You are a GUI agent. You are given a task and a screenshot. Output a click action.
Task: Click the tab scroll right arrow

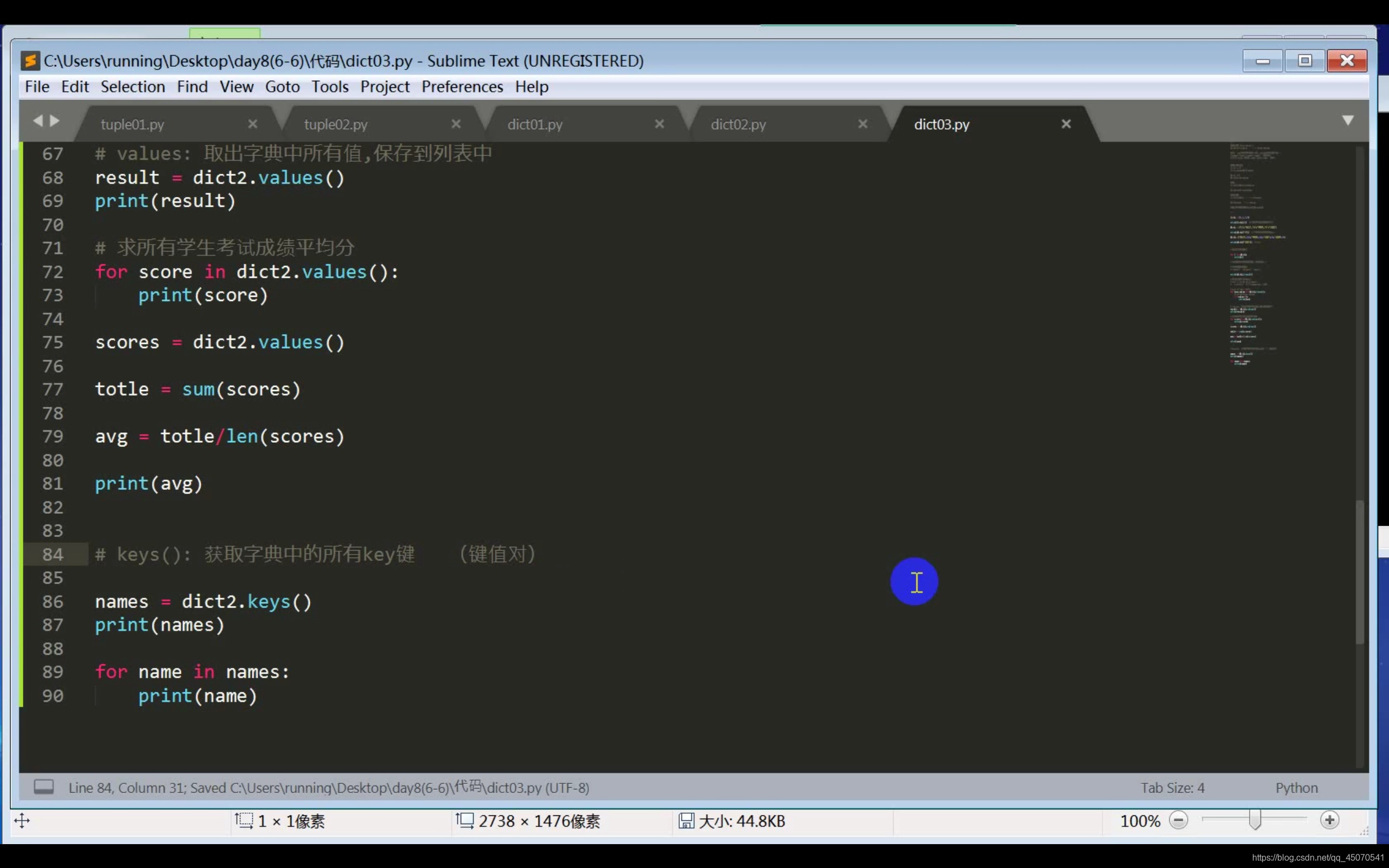55,120
